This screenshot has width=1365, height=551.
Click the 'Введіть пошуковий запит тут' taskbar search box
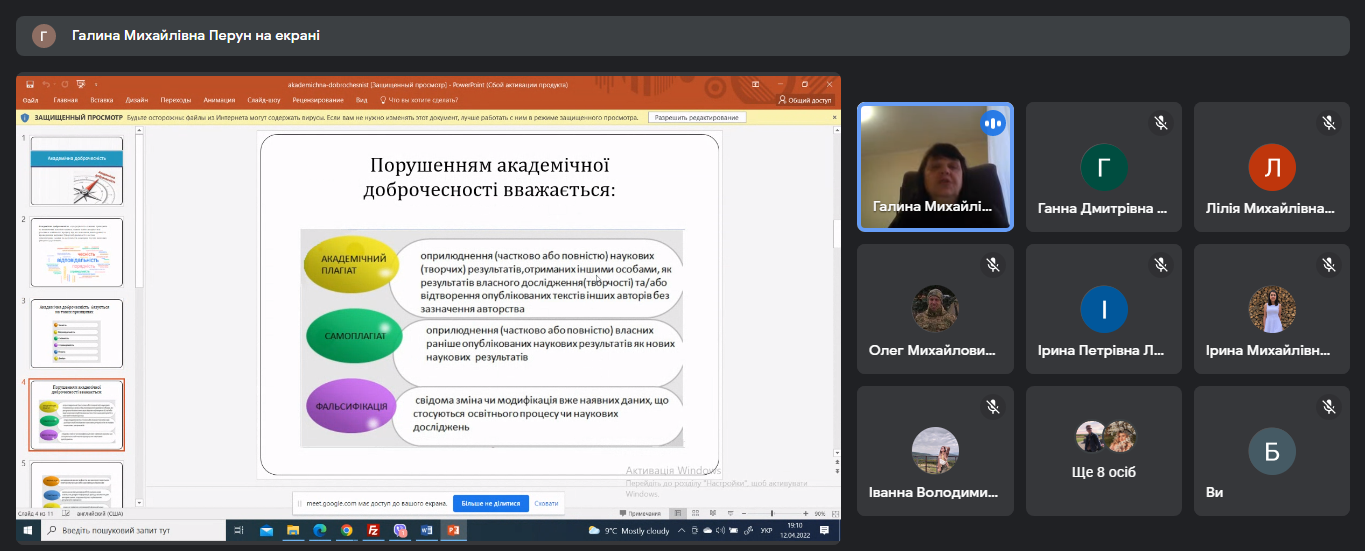pos(132,530)
